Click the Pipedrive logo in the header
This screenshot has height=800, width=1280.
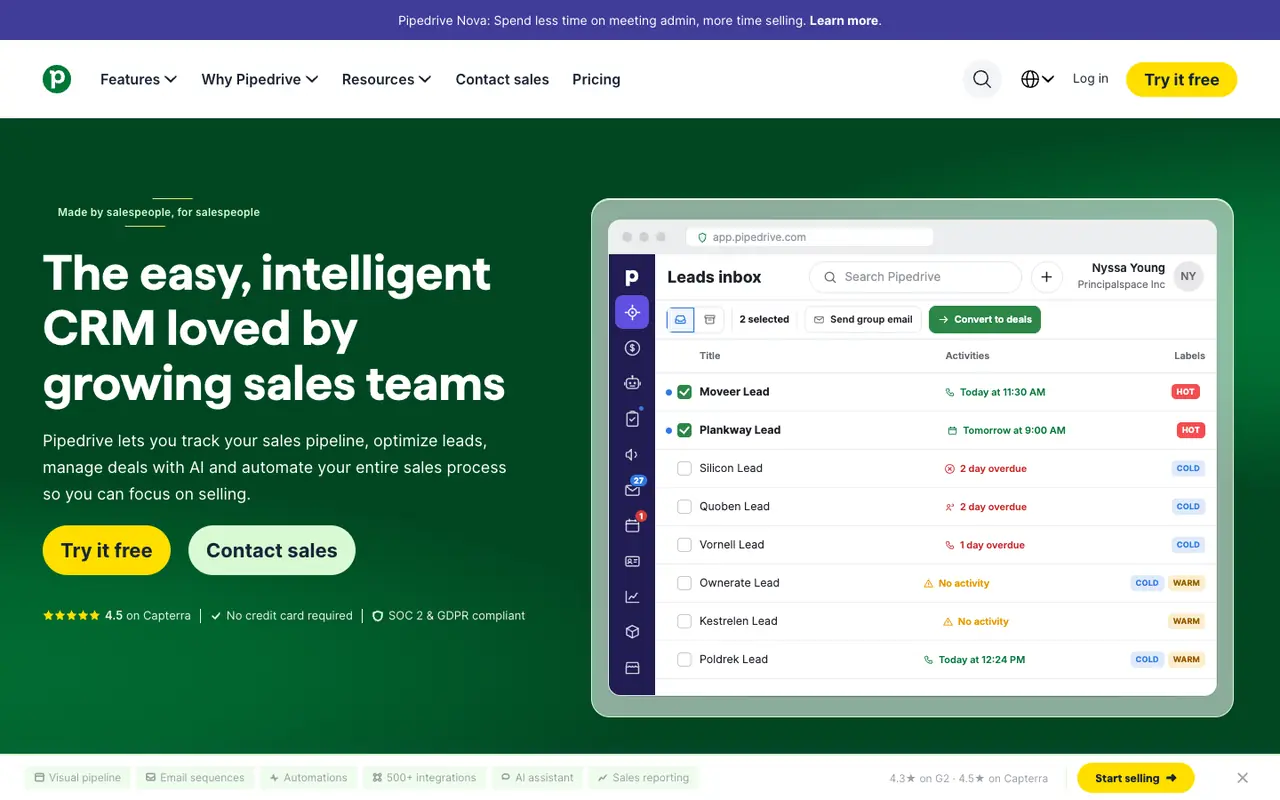(57, 79)
